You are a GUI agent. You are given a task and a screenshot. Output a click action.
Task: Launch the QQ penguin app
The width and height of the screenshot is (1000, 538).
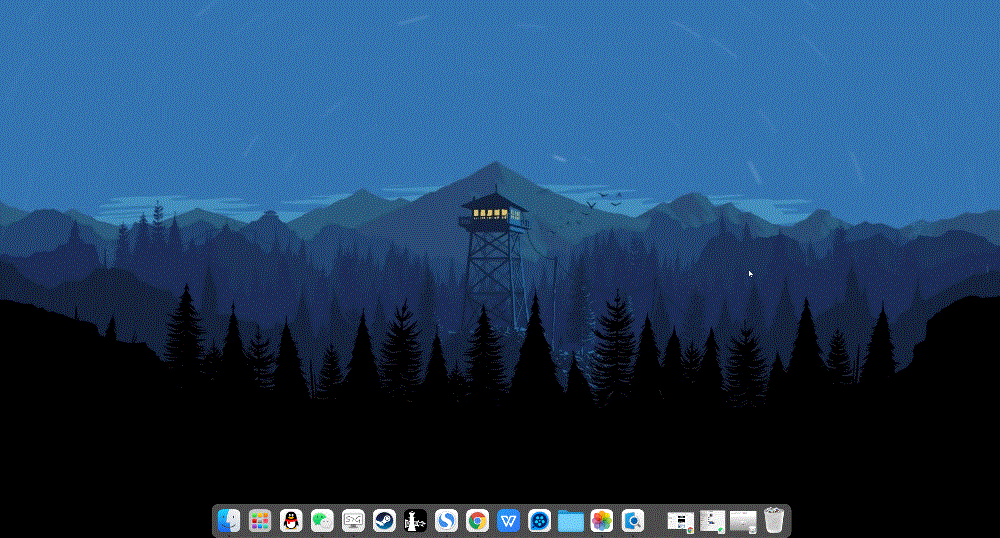point(291,521)
